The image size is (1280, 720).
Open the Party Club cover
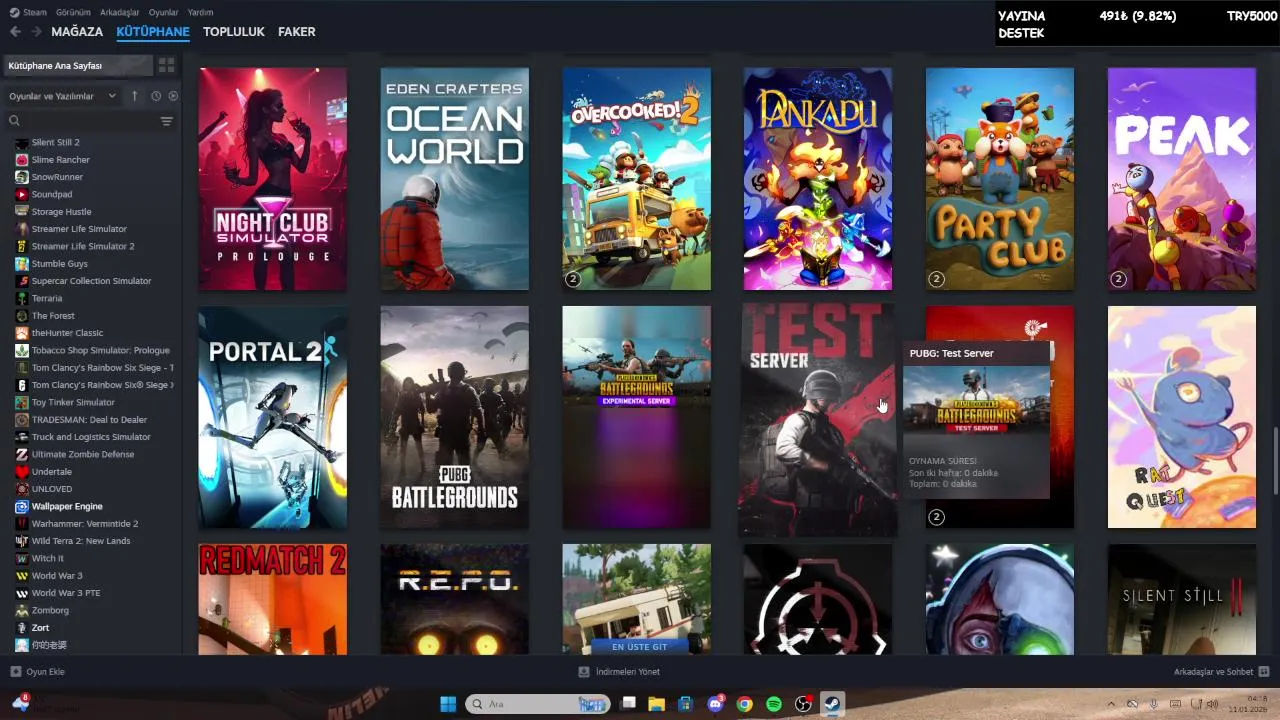coord(1000,179)
